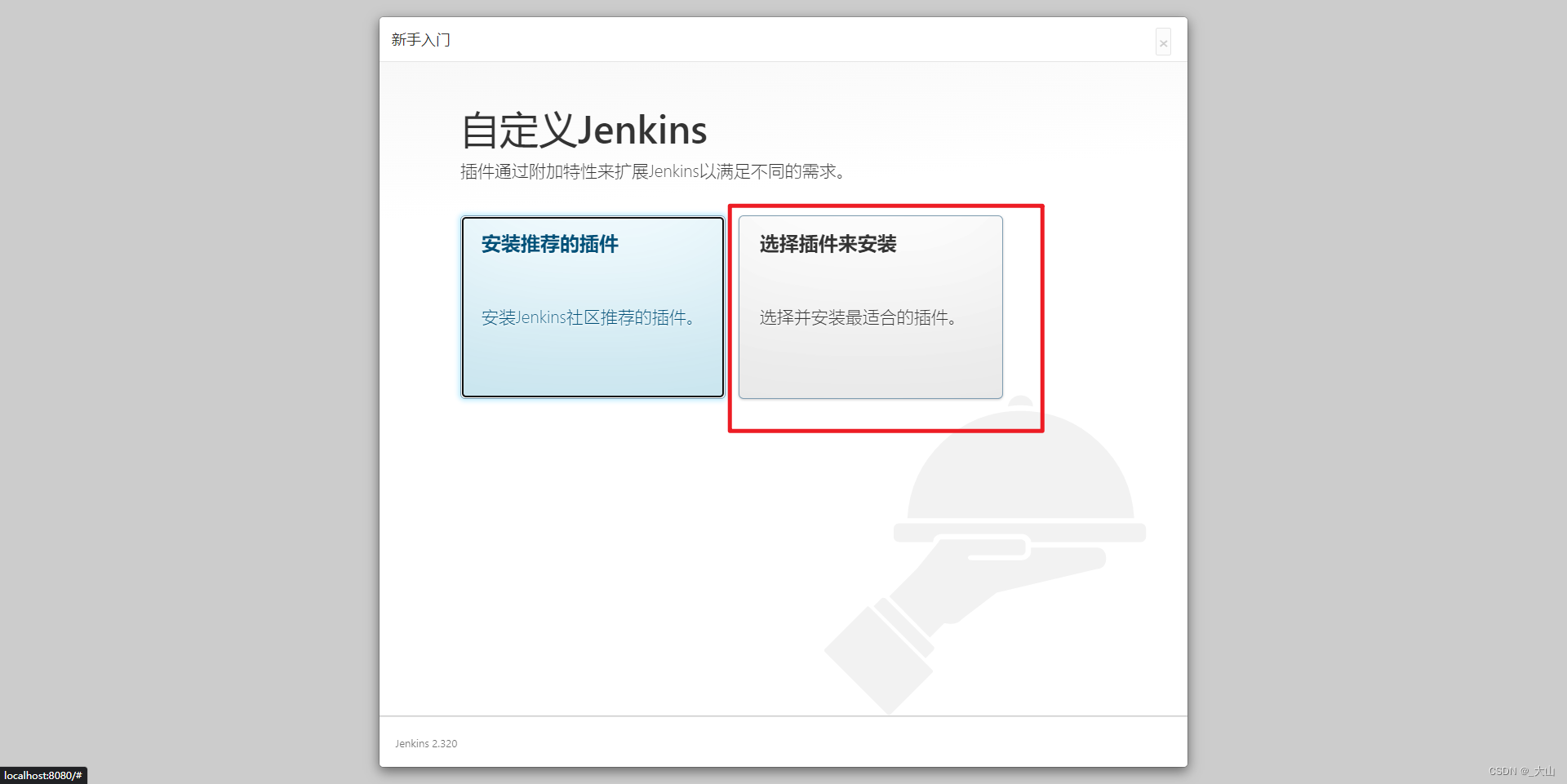This screenshot has height=784, width=1567.
Task: Close the 新手入门 setup dialog
Action: coord(1163,42)
